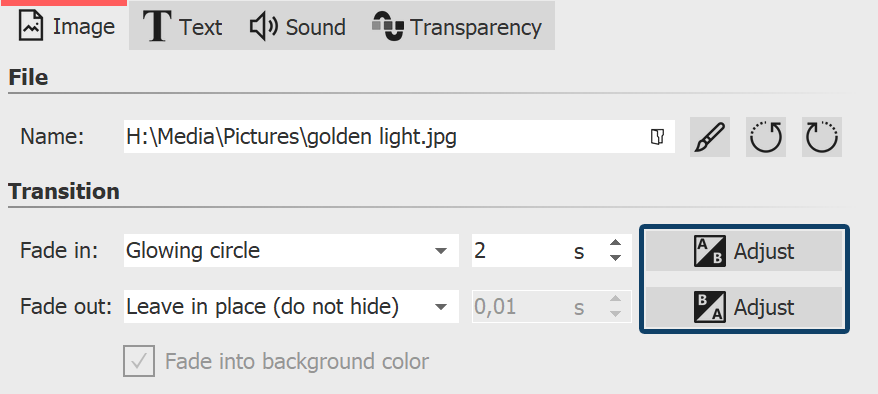Screen dimensions: 878x394
Task: Click the B/A icon on Fade out Adjust
Action: pos(709,307)
